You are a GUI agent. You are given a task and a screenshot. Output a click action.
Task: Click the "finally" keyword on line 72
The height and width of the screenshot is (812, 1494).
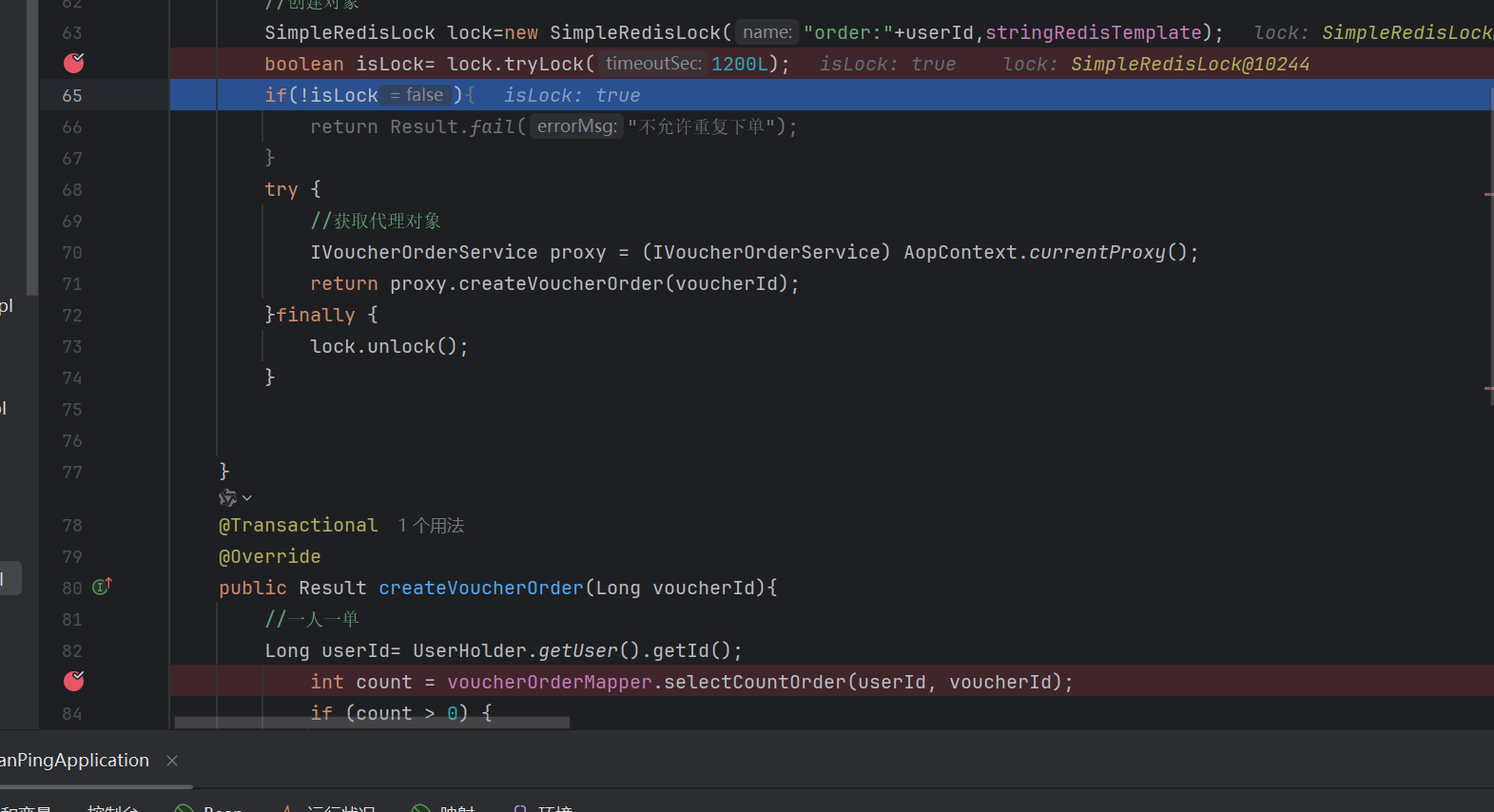316,315
